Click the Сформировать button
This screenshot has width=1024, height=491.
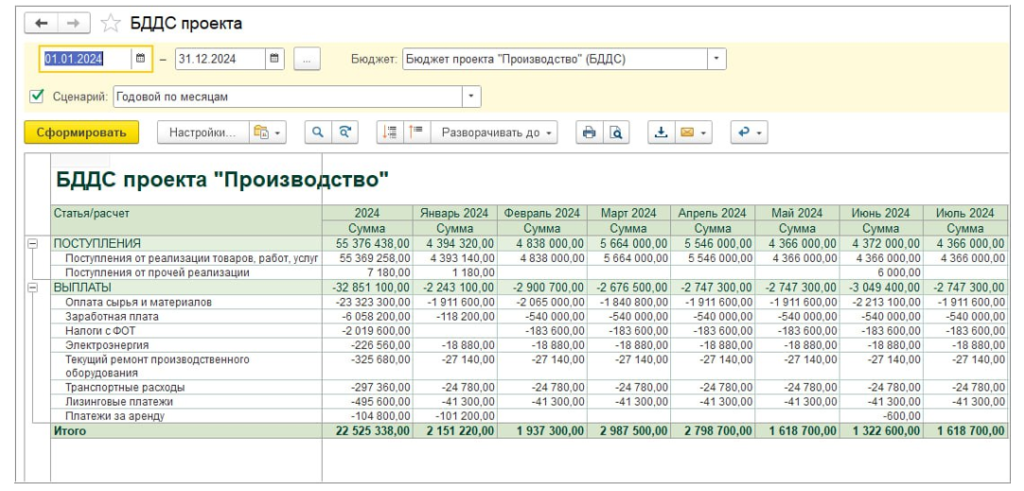(x=82, y=132)
